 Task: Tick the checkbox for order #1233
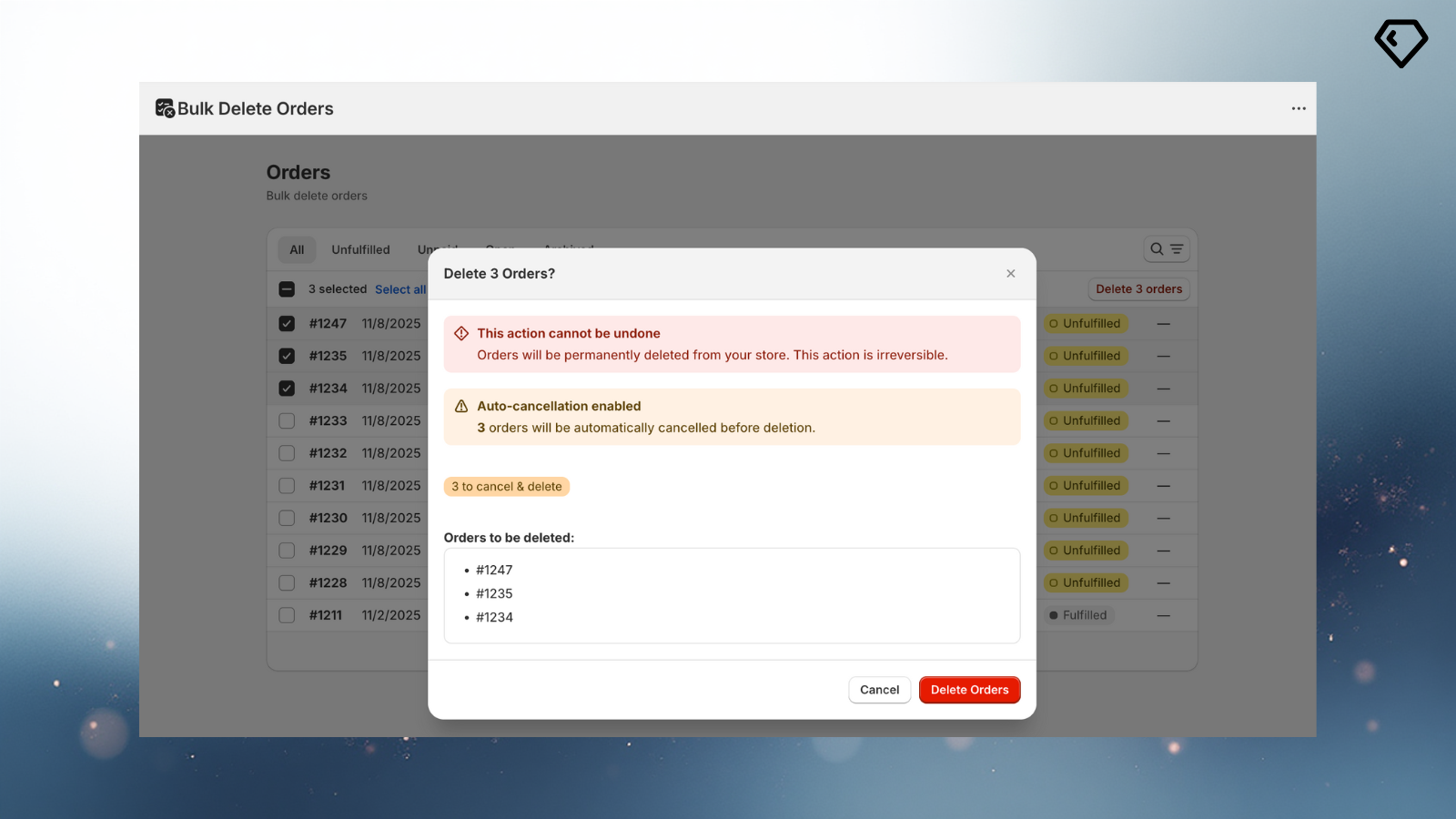[x=287, y=421]
